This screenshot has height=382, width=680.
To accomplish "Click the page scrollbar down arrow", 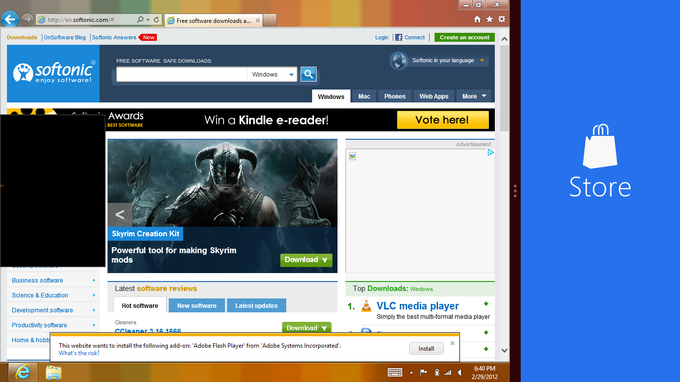I will coord(504,350).
